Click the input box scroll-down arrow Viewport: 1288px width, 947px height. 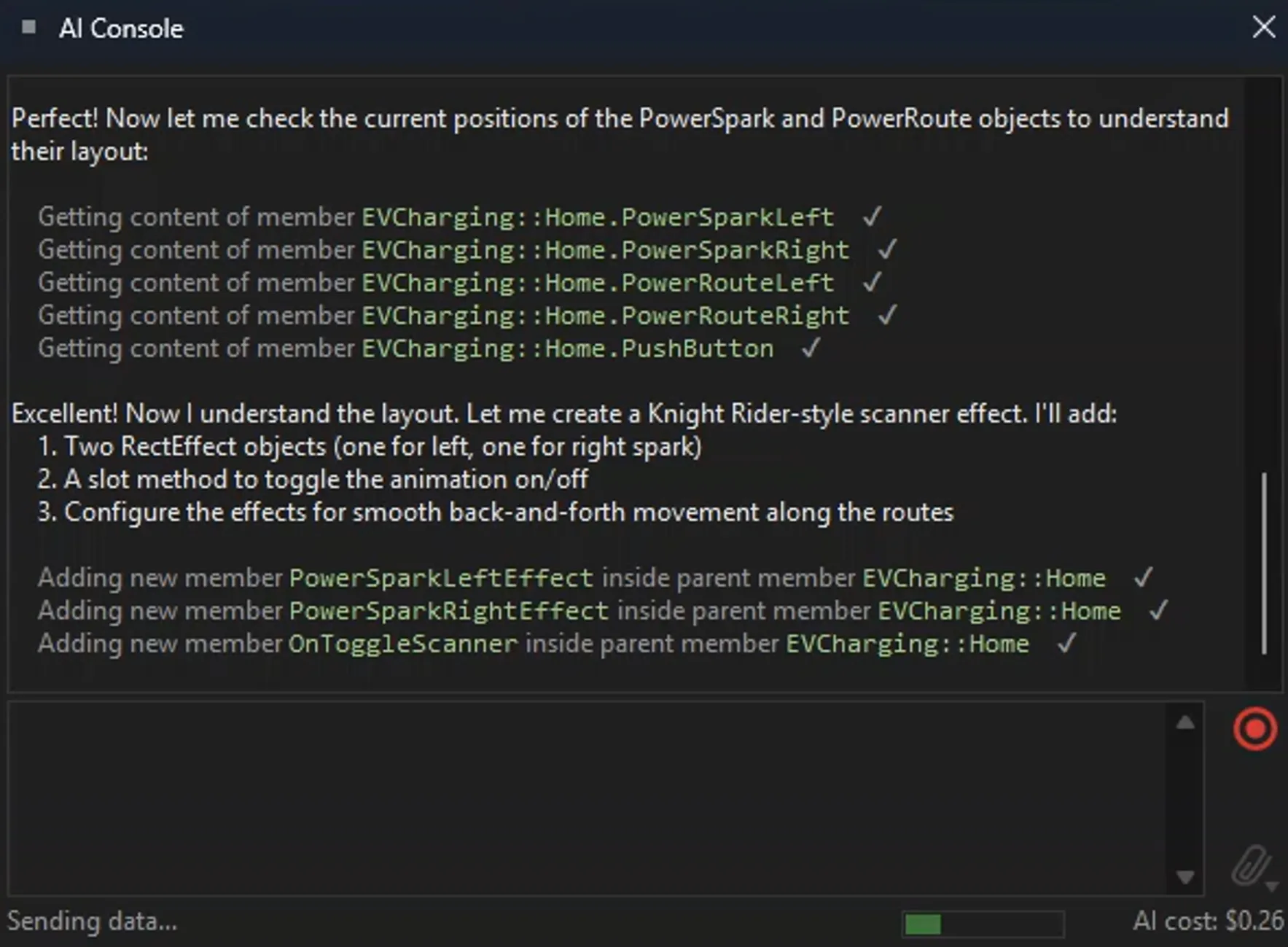point(1185,876)
